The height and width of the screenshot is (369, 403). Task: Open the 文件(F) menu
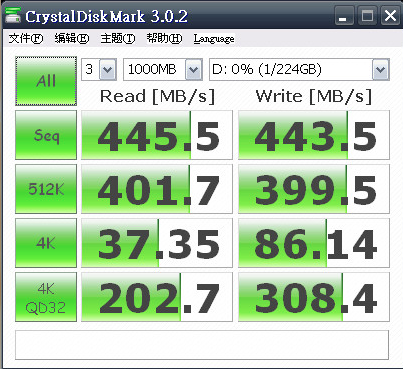(x=26, y=38)
